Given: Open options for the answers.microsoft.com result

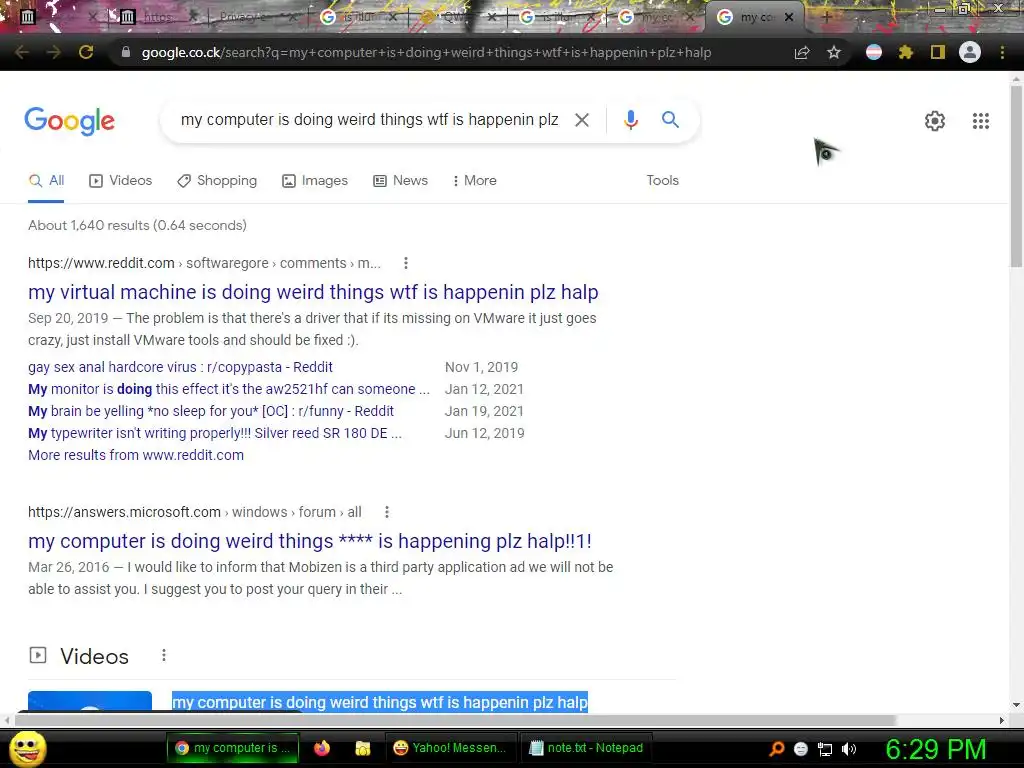Looking at the screenshot, I should (387, 512).
